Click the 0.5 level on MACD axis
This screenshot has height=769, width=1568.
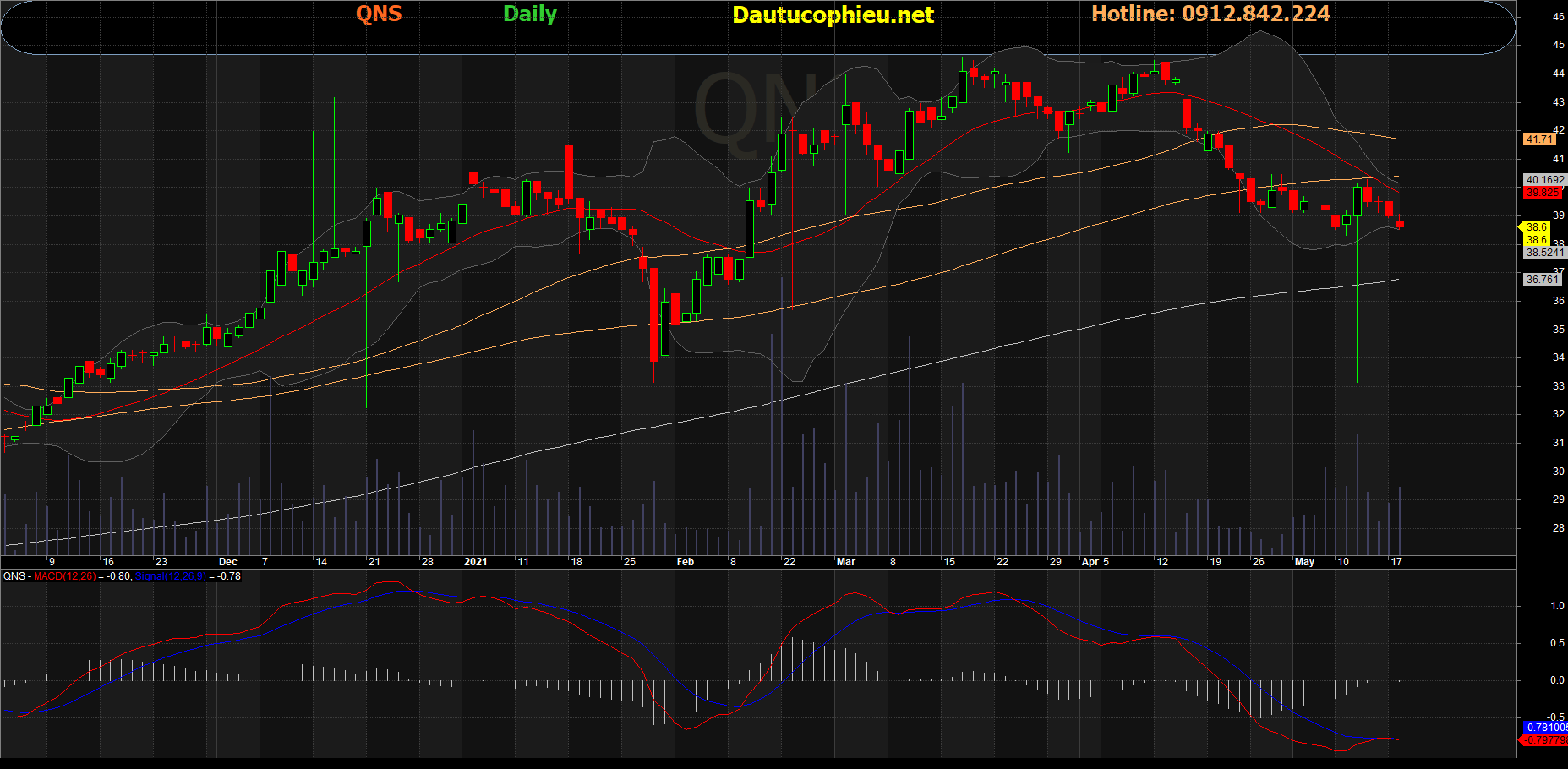(1557, 643)
